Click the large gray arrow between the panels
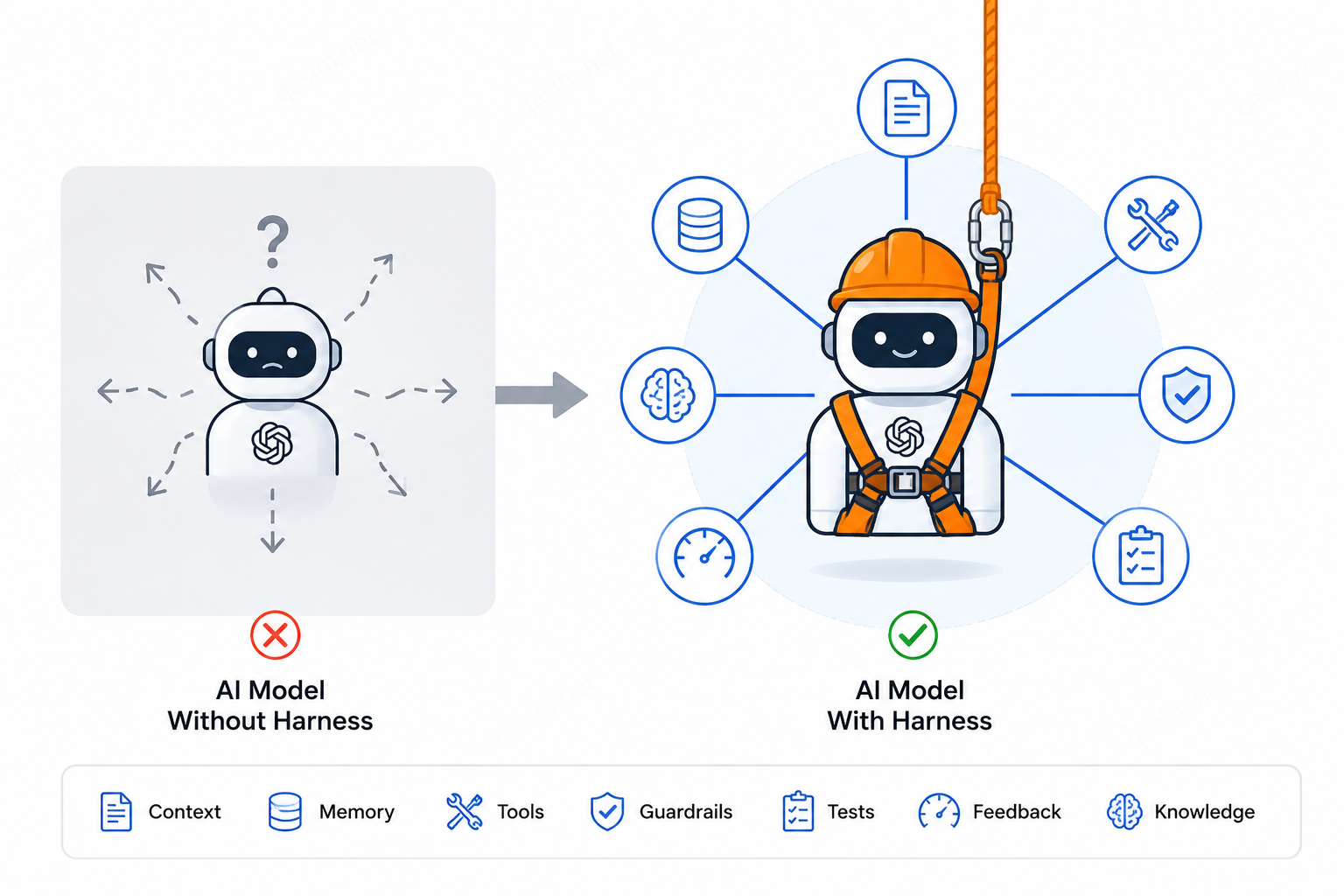Viewport: 1344px width, 896px height. (x=542, y=395)
